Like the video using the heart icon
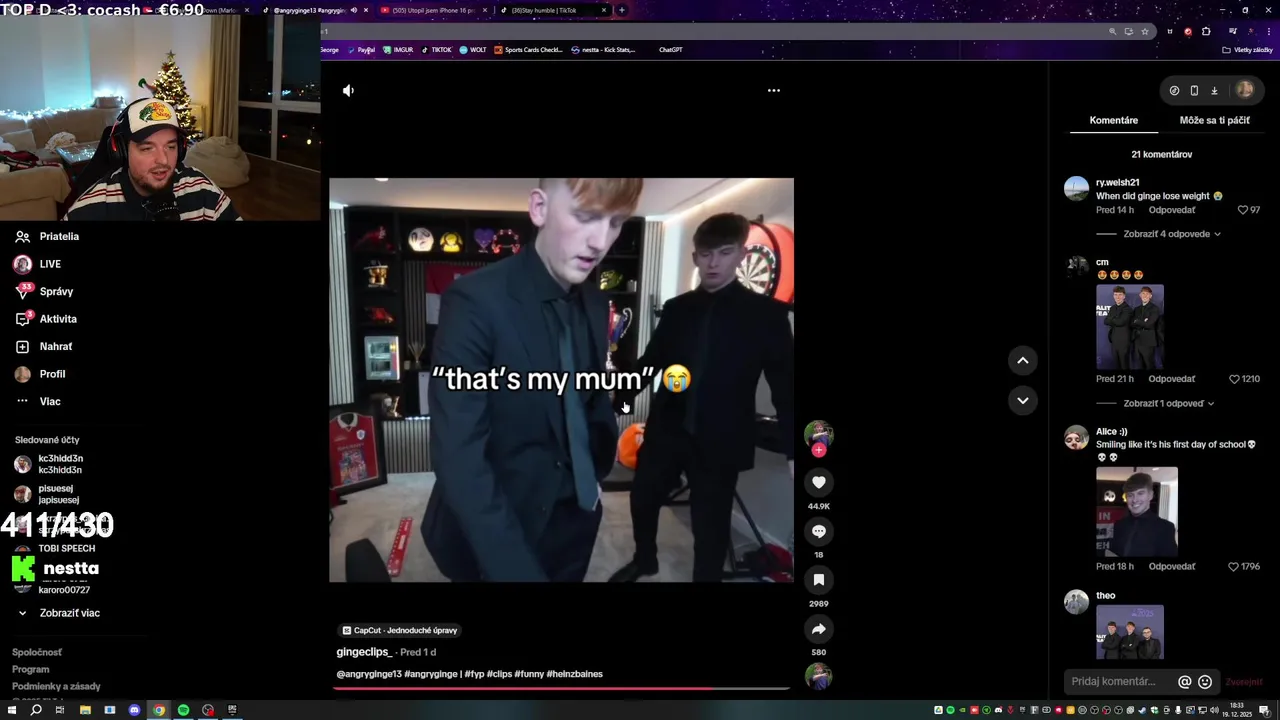Image resolution: width=1280 pixels, height=720 pixels. [818, 482]
